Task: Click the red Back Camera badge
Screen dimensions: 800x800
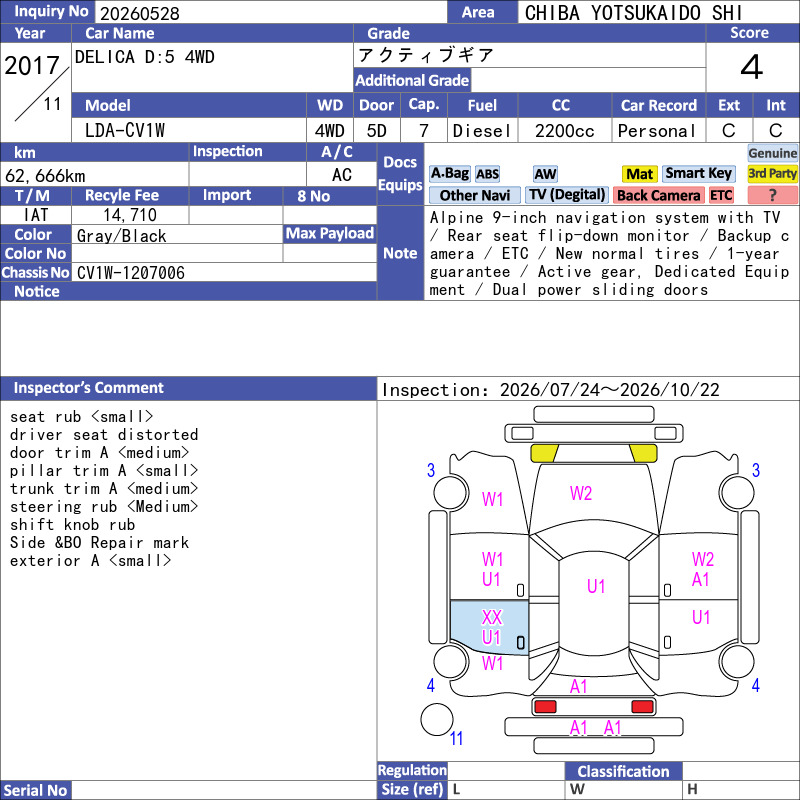Action: [x=658, y=195]
